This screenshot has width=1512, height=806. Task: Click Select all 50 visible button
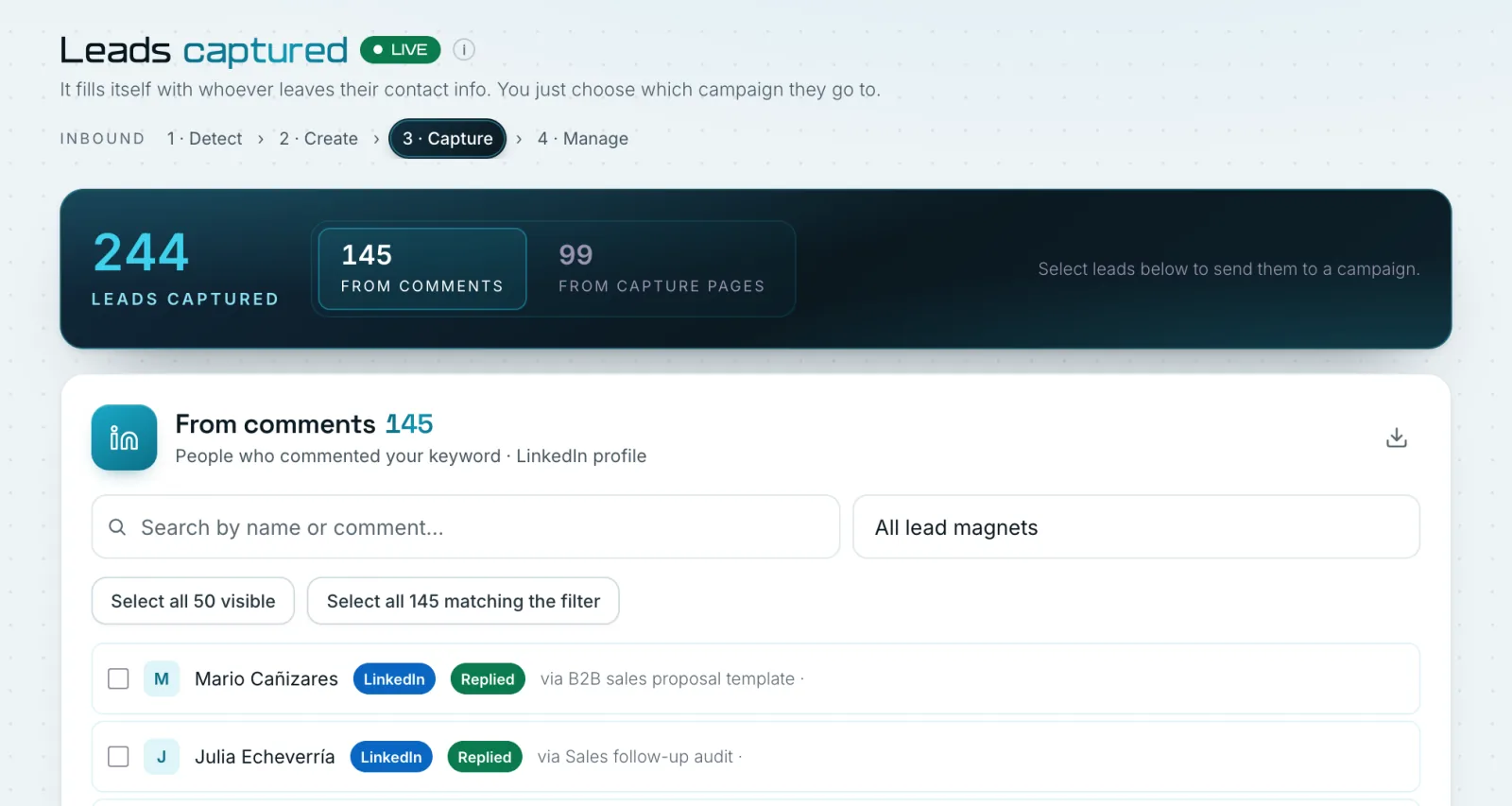tap(193, 601)
